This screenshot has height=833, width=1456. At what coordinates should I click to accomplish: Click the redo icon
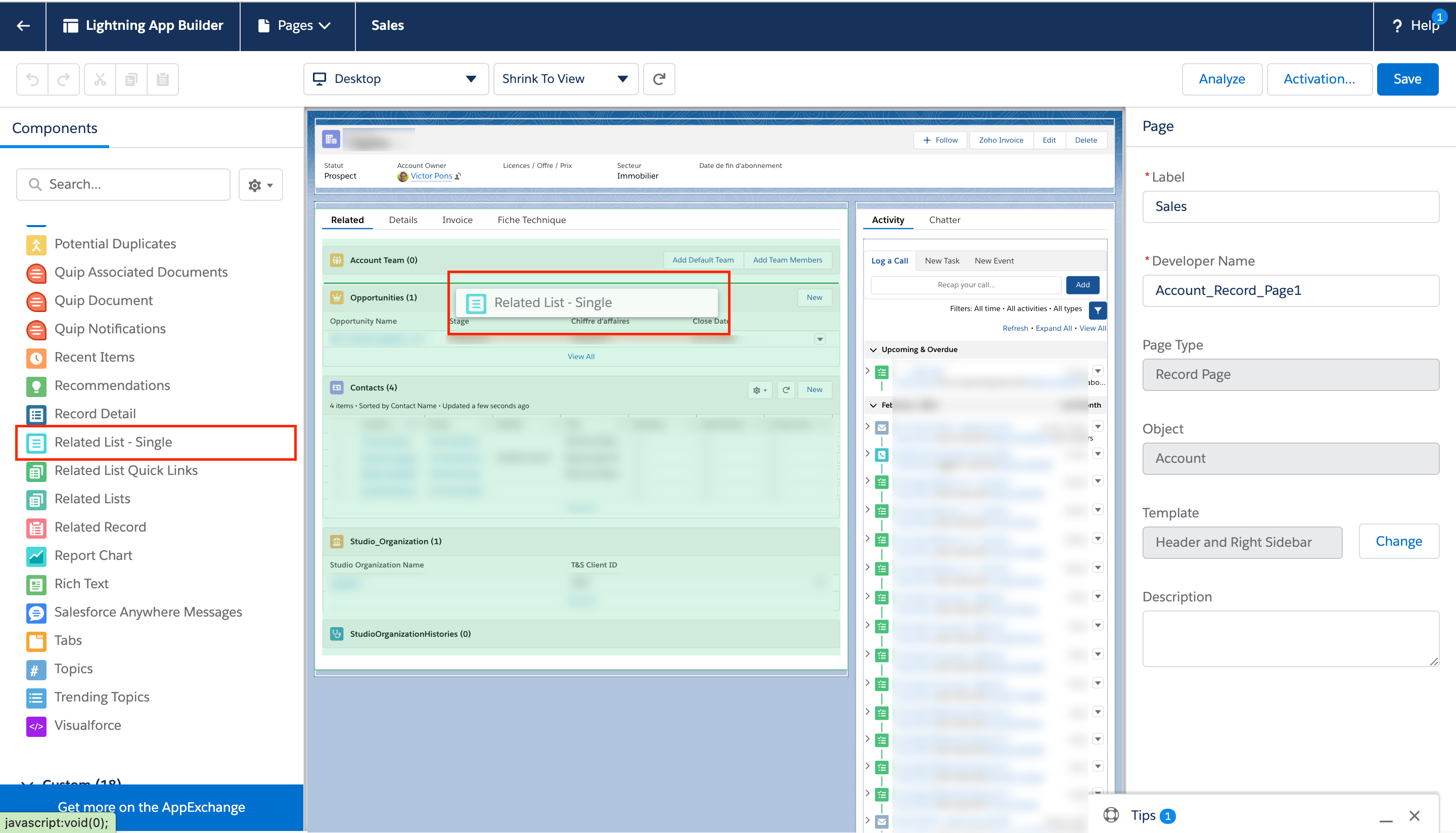coord(64,79)
